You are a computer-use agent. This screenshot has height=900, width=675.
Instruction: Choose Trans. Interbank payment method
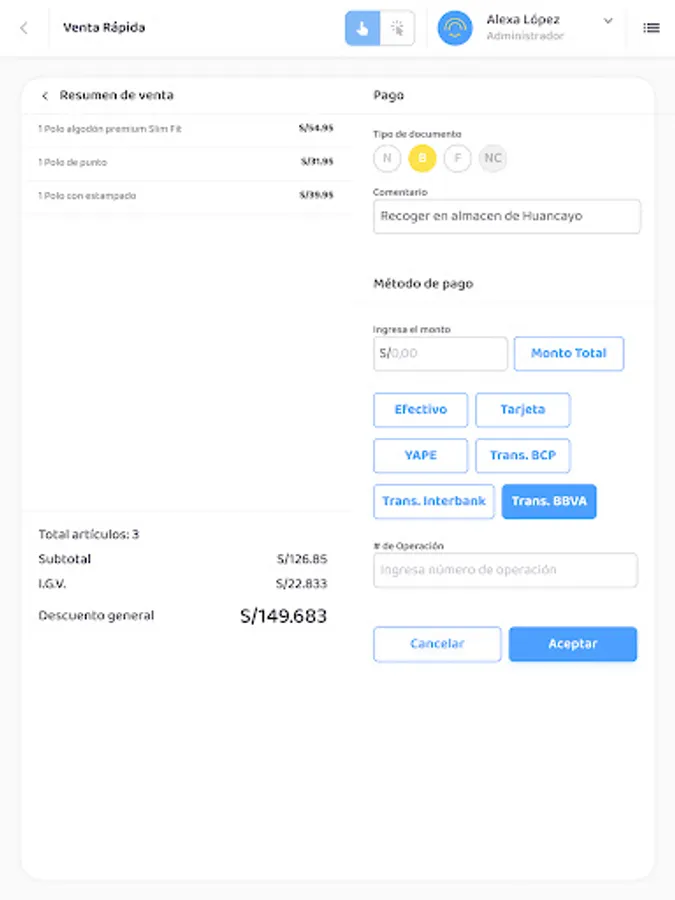434,502
